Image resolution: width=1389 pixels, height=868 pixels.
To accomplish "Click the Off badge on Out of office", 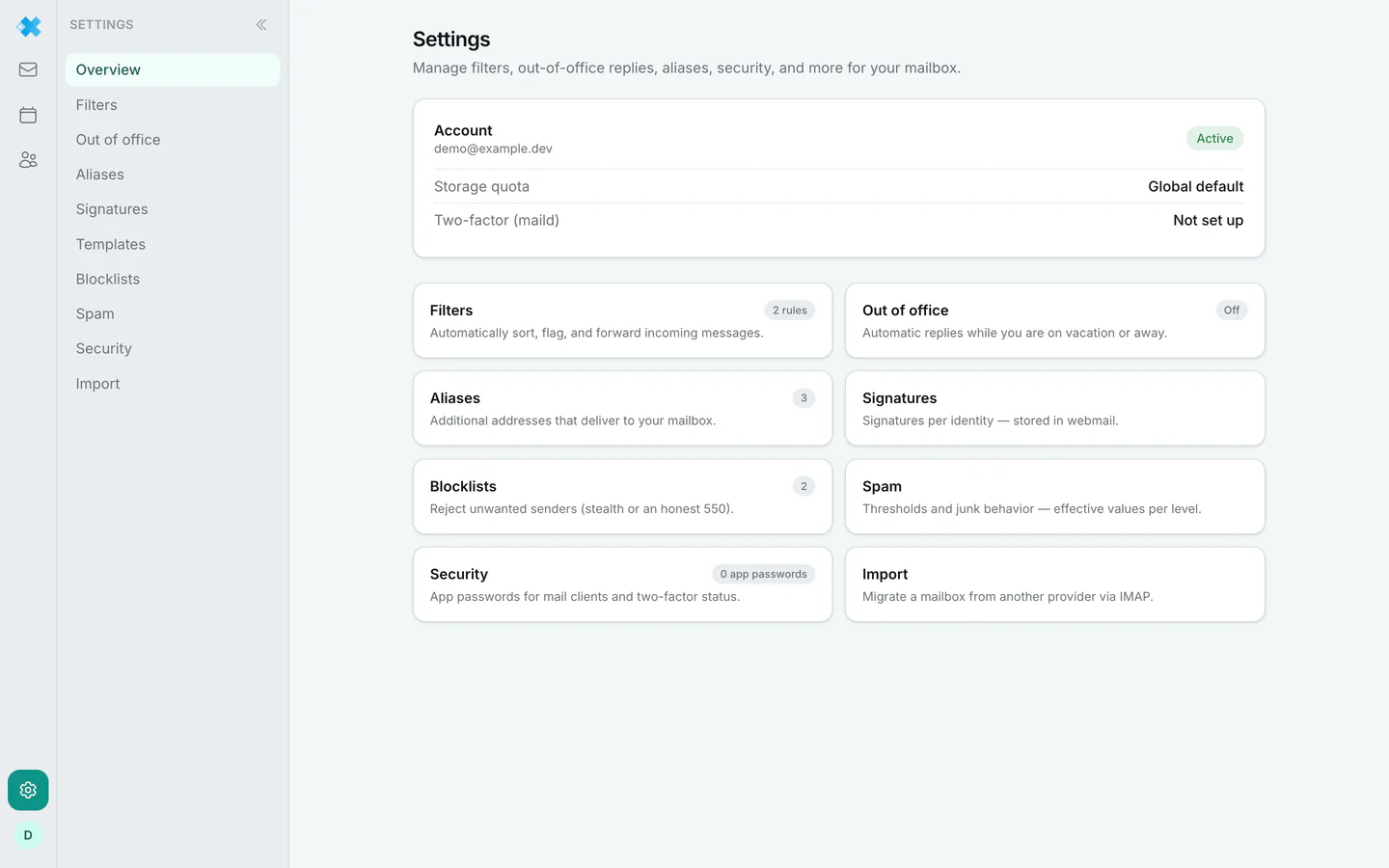I will [x=1232, y=311].
